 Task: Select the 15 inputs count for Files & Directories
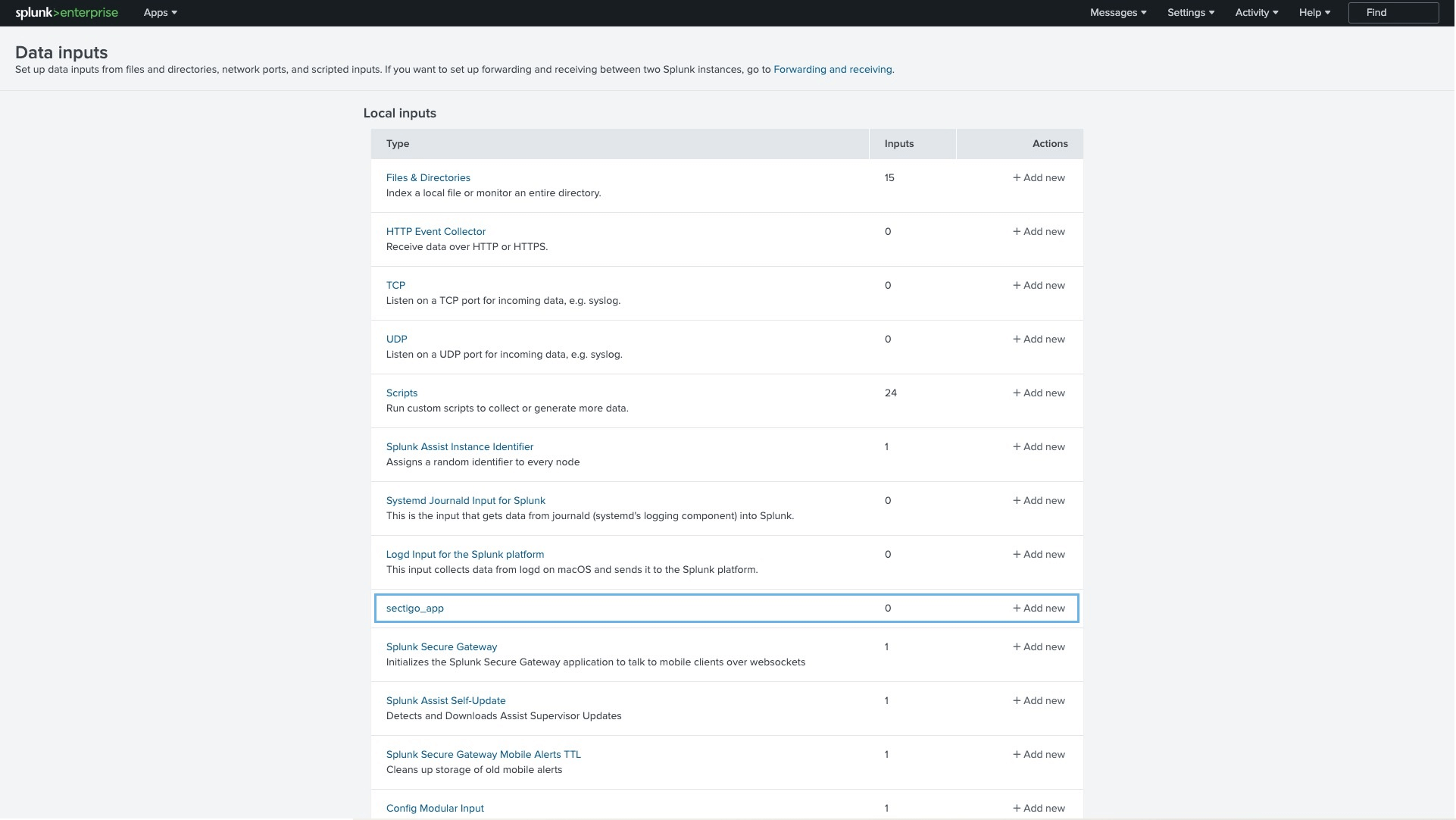[889, 178]
